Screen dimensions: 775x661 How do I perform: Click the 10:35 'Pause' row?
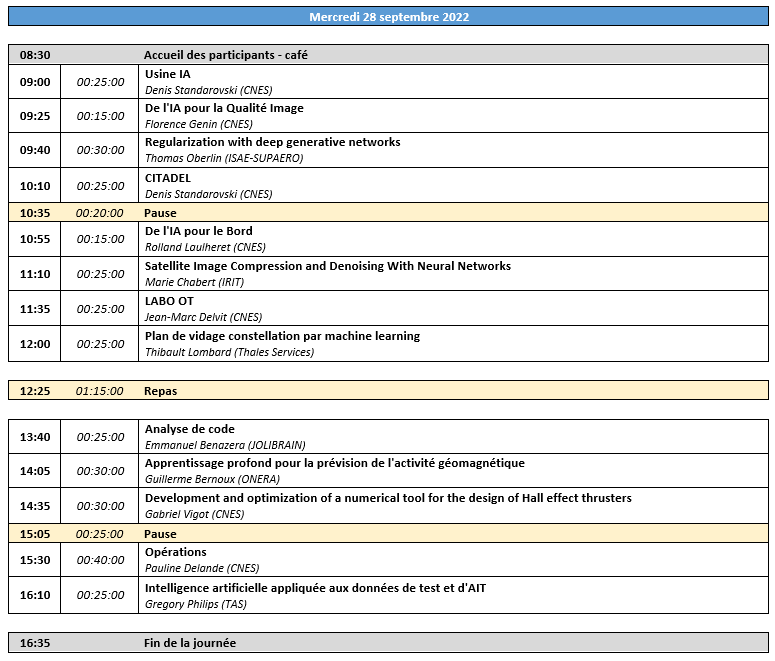160,213
